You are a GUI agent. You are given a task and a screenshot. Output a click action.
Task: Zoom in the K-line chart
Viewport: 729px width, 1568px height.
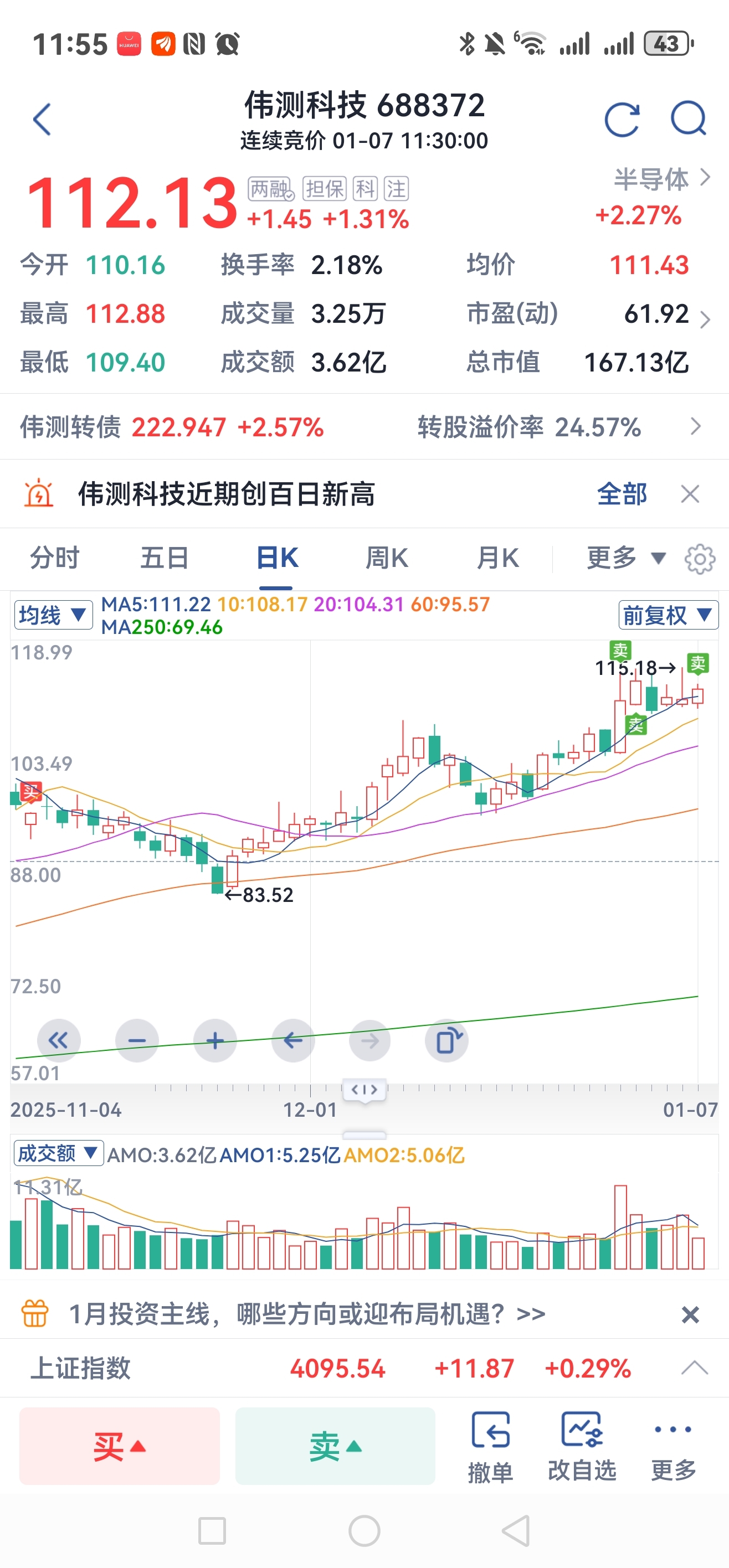(214, 1041)
